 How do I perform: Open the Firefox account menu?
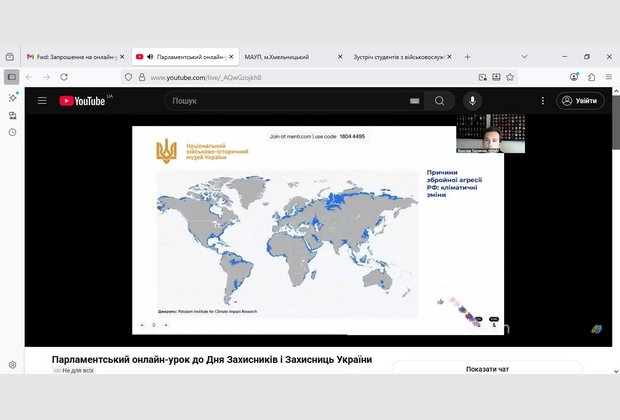coord(574,77)
